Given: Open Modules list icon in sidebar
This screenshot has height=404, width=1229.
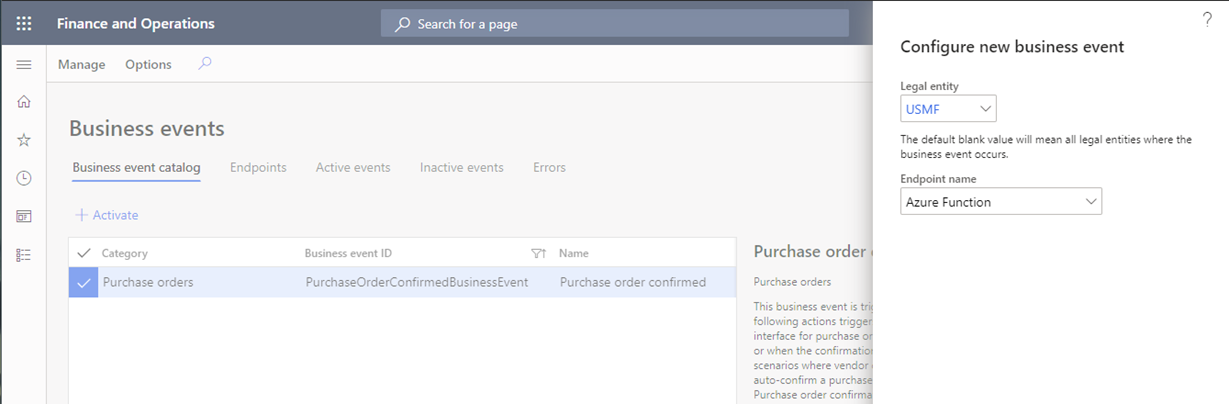Looking at the screenshot, I should click(24, 255).
